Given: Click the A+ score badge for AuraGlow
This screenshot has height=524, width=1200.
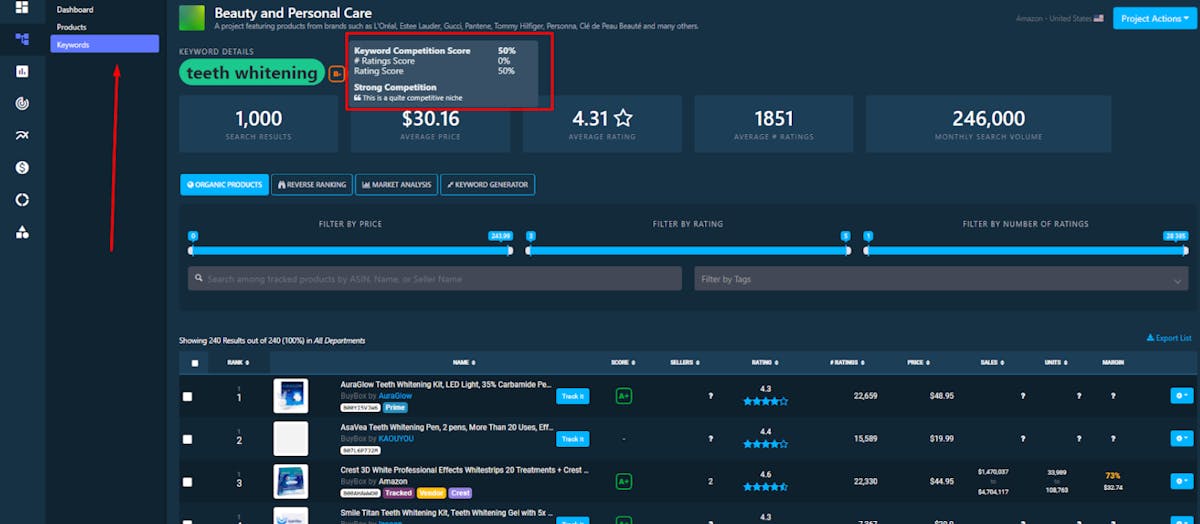Looking at the screenshot, I should pos(624,396).
